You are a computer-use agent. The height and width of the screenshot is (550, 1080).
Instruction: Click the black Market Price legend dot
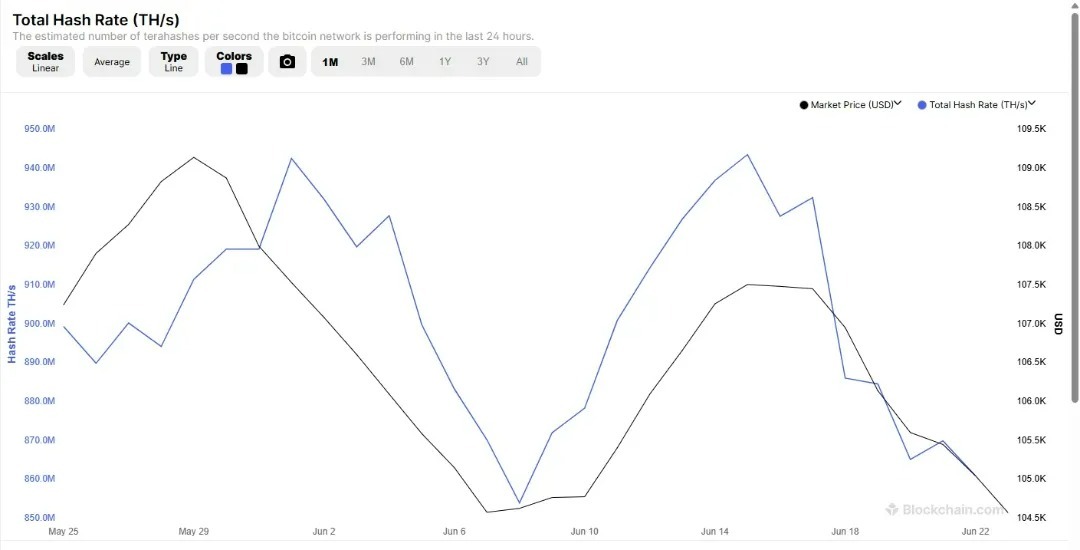(804, 105)
